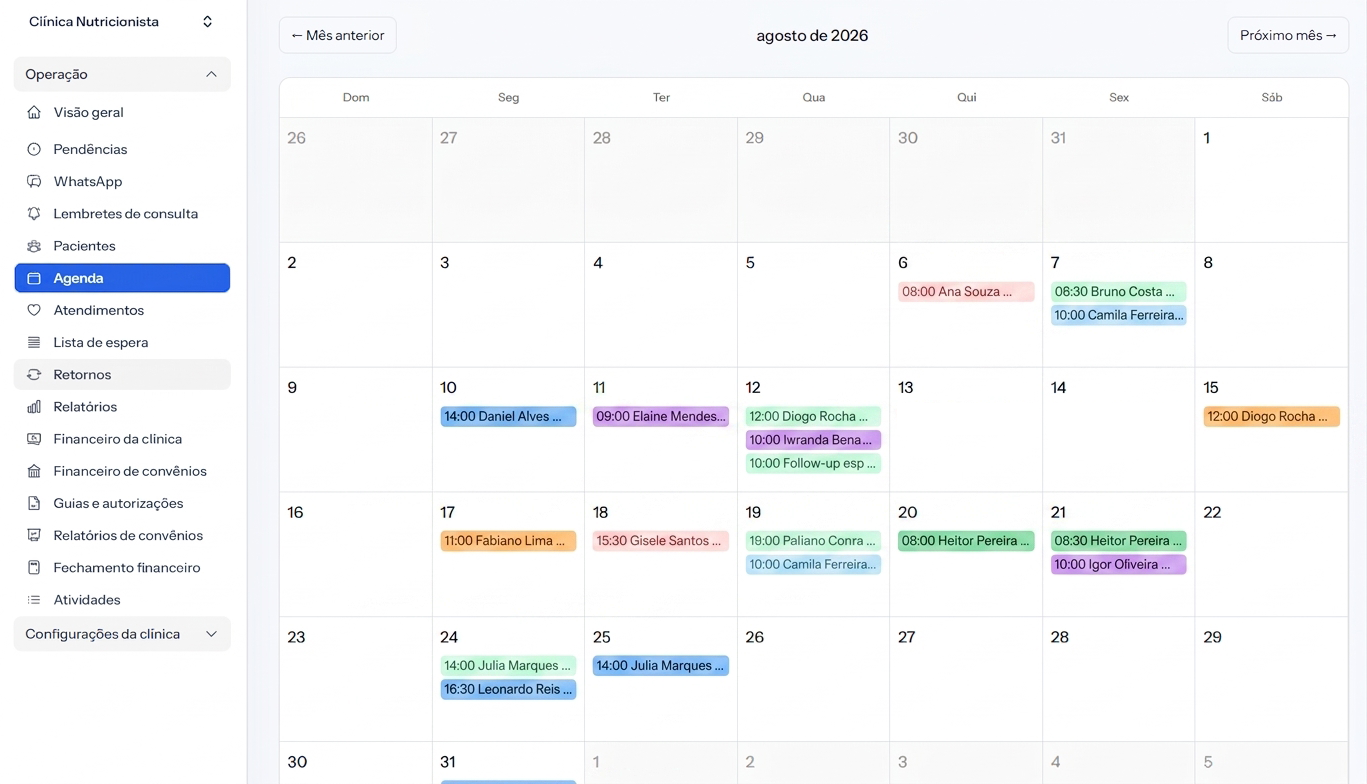Open the Retornos menu item
This screenshot has height=784, width=1367.
(x=122, y=374)
